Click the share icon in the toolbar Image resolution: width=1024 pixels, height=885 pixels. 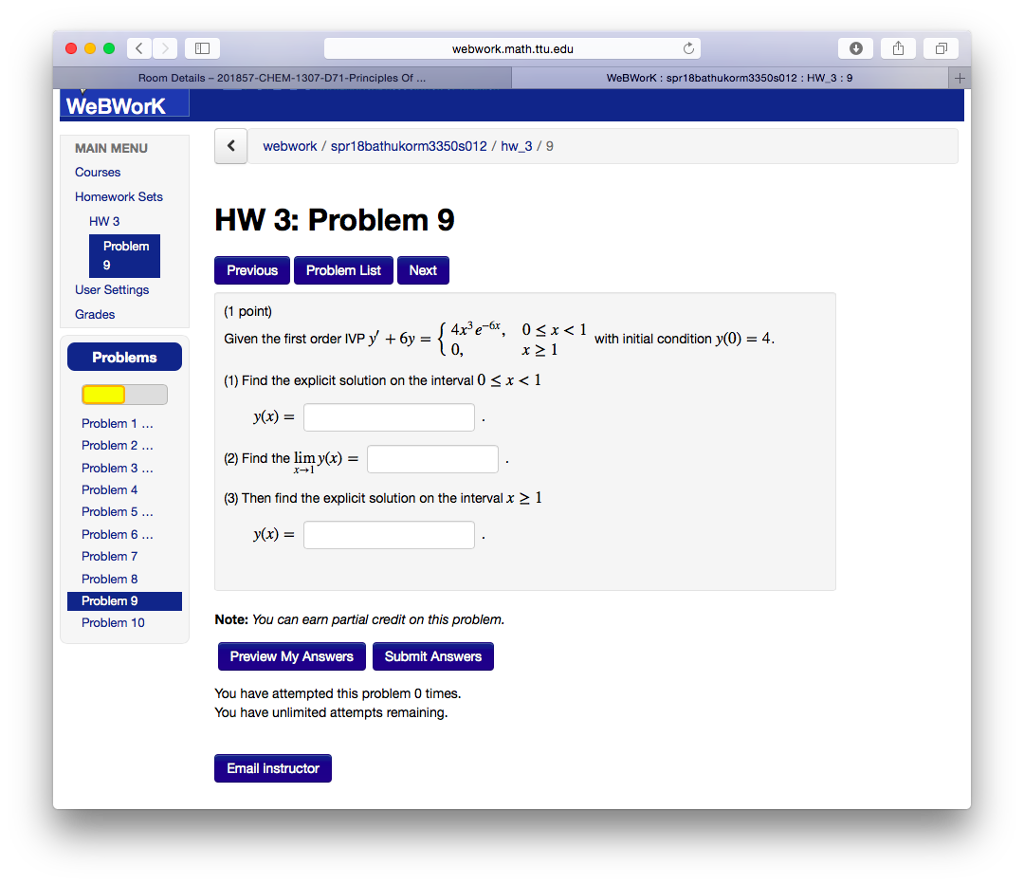(x=897, y=47)
